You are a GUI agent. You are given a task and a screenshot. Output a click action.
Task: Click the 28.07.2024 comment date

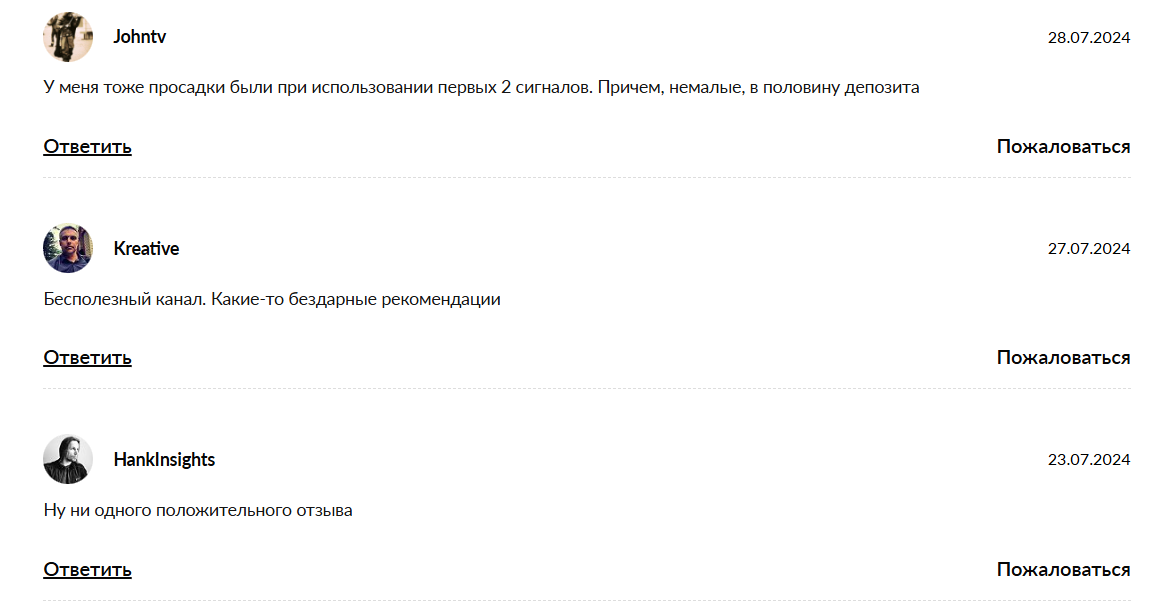(1088, 38)
